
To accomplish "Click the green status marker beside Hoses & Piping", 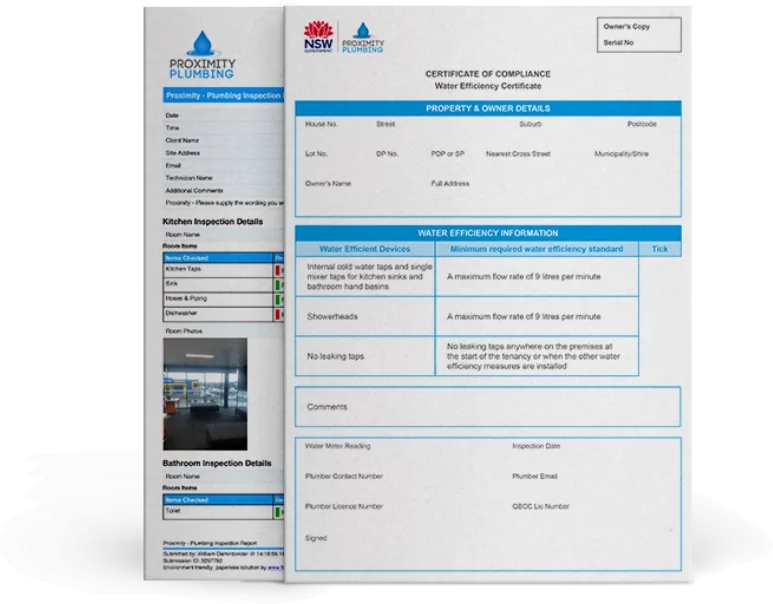I will (278, 299).
